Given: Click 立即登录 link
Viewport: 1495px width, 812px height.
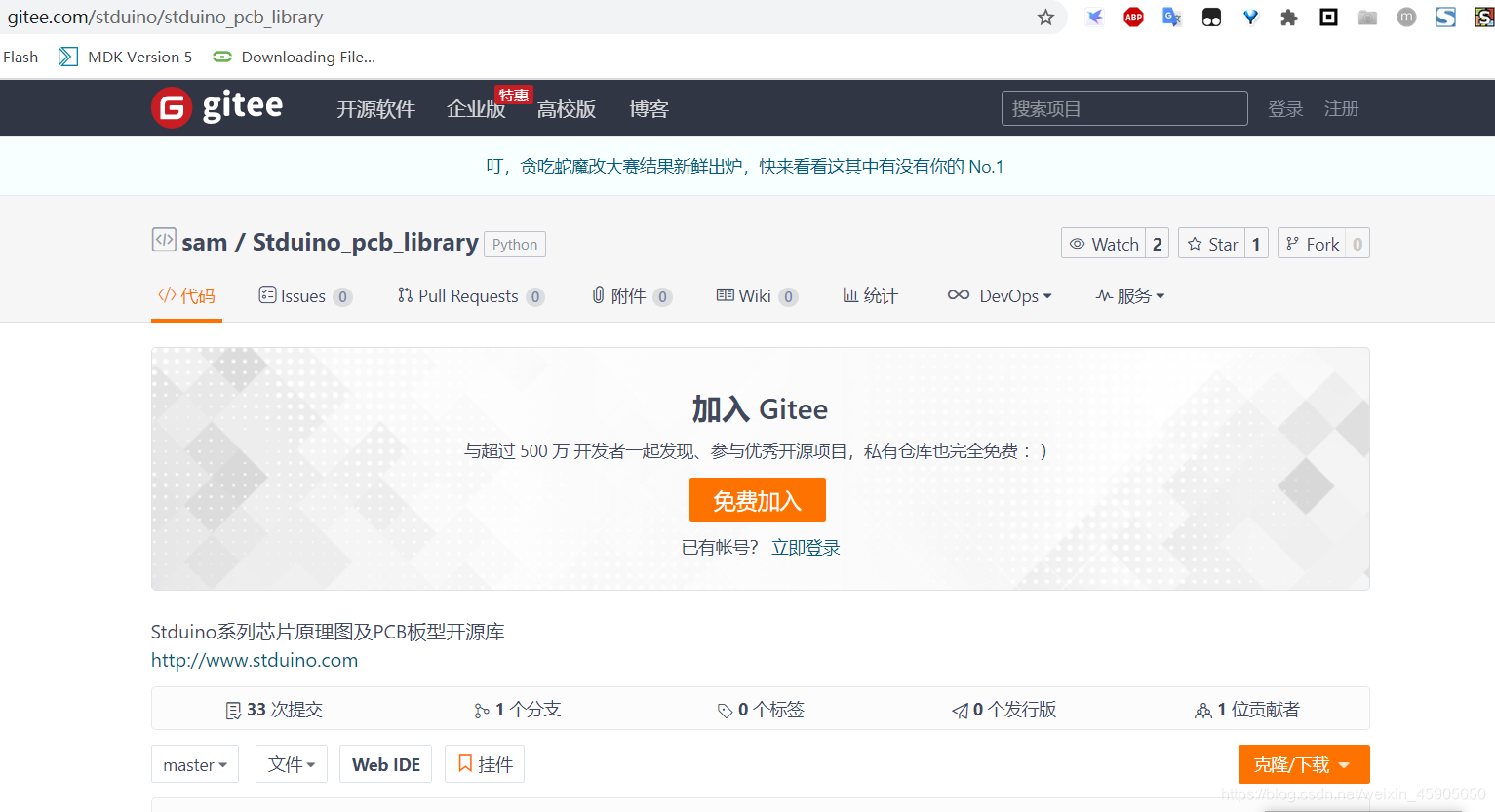Looking at the screenshot, I should pos(806,548).
